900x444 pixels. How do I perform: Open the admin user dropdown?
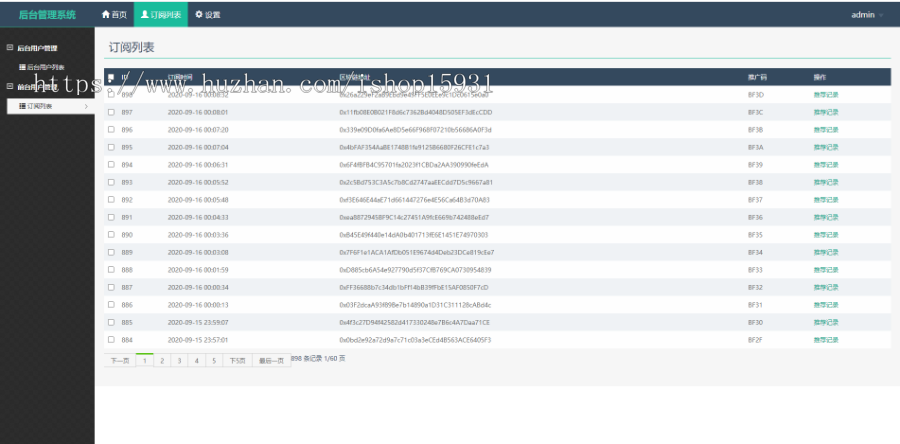point(867,15)
